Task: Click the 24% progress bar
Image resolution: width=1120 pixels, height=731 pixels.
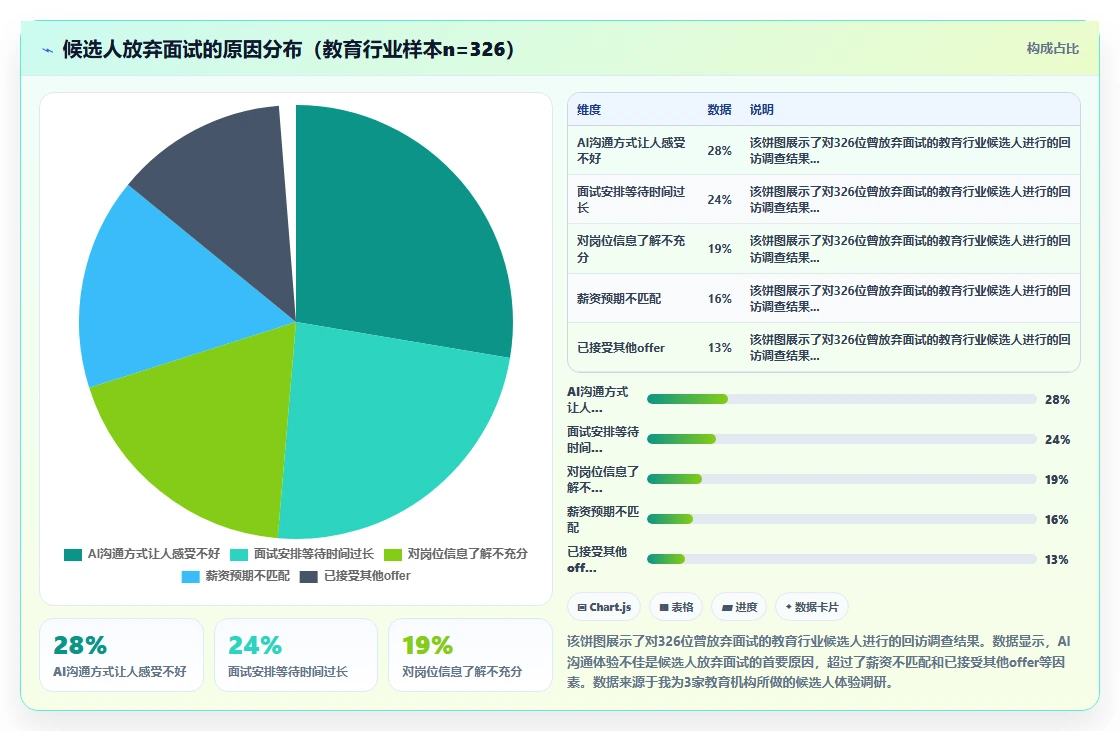Action: point(841,439)
